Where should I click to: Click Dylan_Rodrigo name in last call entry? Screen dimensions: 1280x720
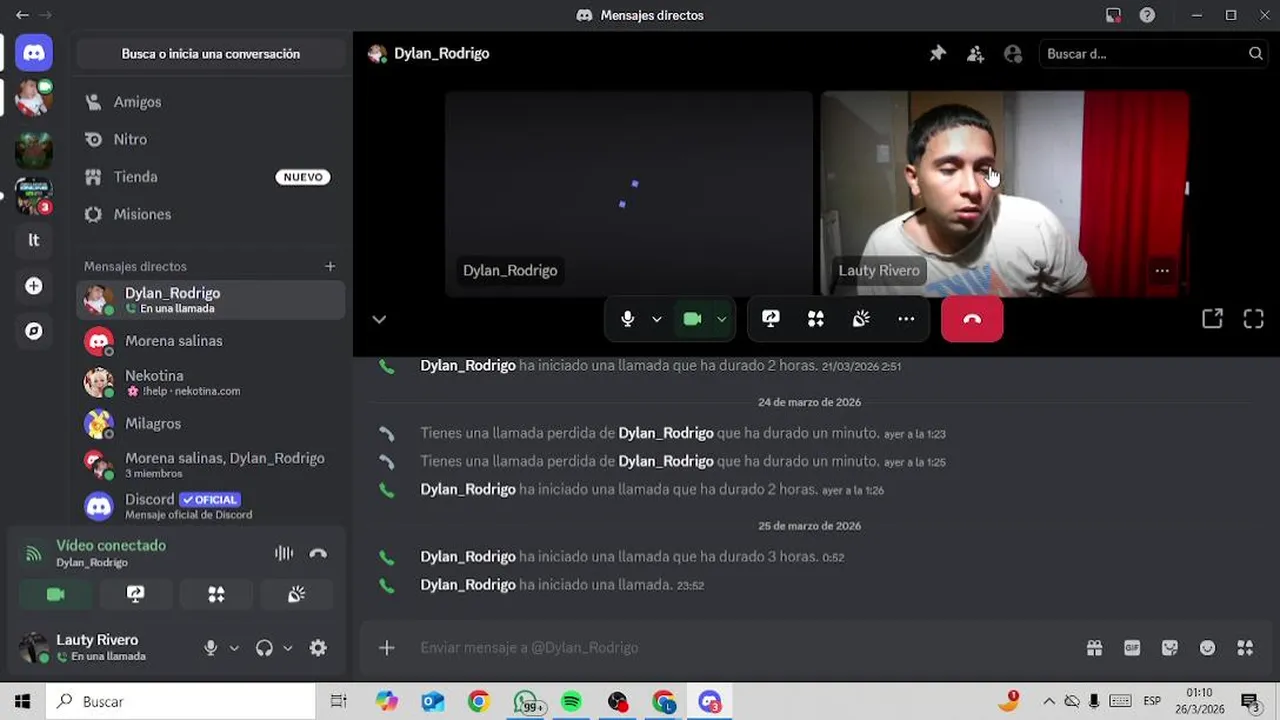click(468, 584)
